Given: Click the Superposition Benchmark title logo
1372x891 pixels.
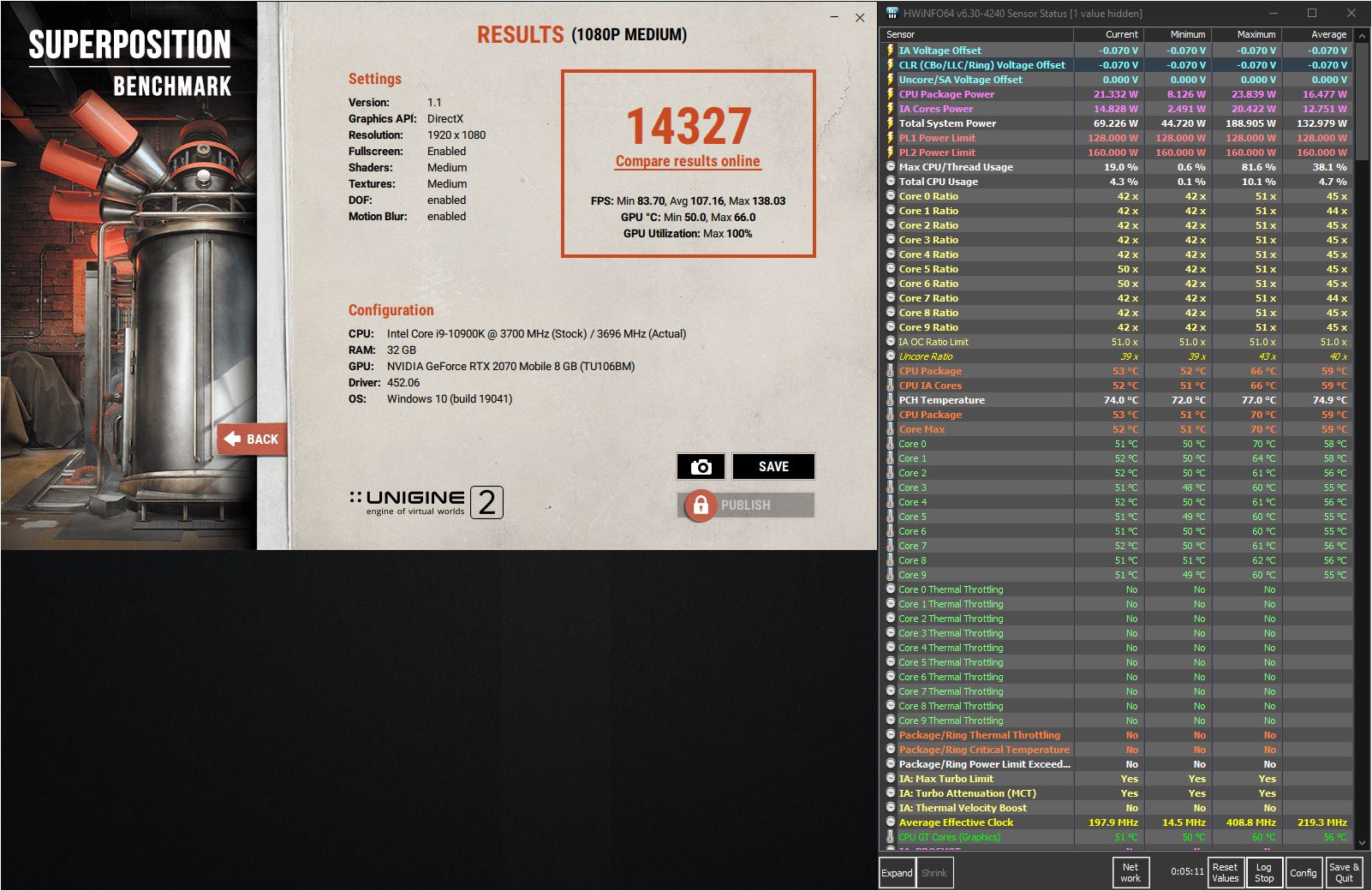Looking at the screenshot, I should point(129,64).
